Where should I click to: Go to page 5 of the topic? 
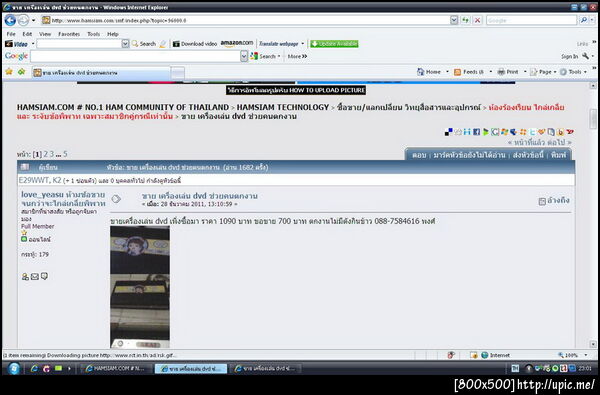65,154
